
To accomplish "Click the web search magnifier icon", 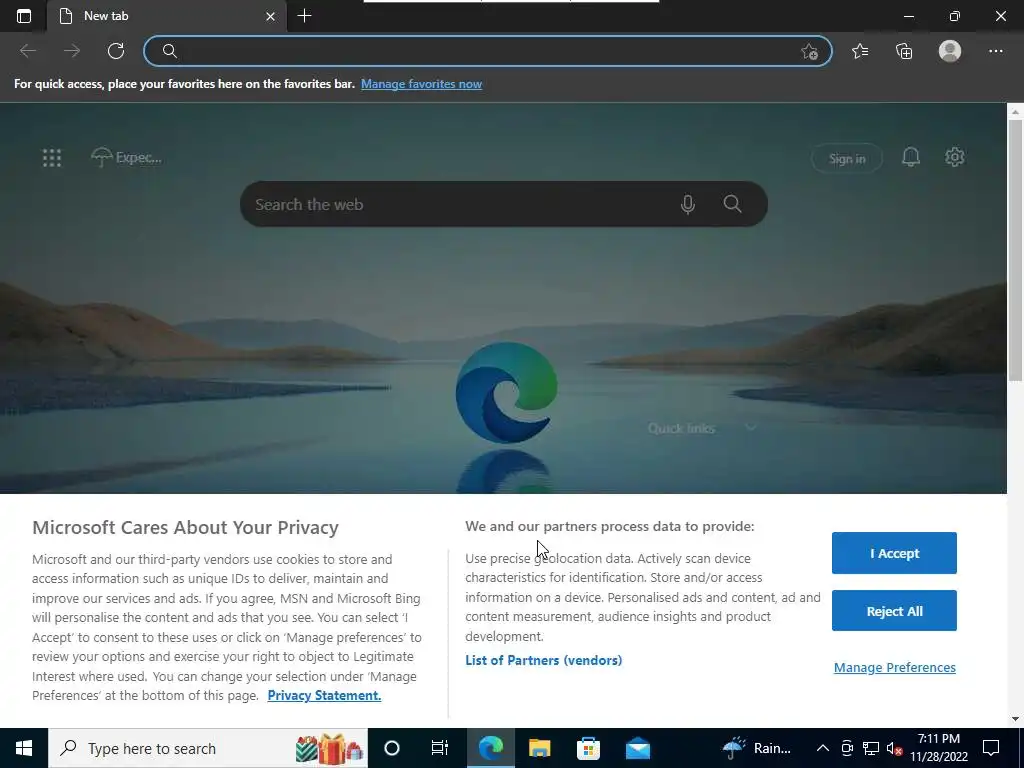I will click(x=732, y=204).
